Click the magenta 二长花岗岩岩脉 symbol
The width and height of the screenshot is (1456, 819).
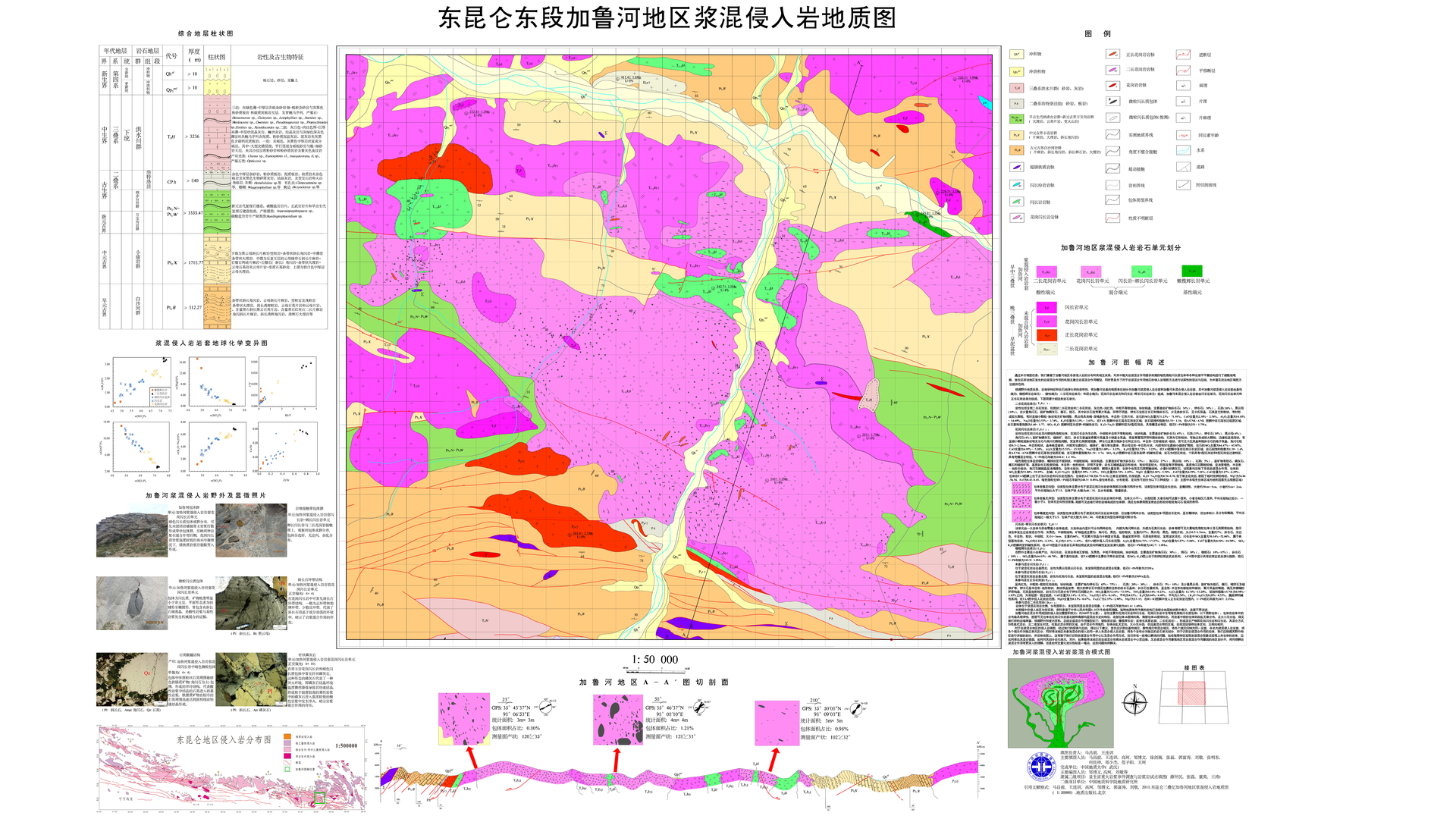coord(1112,70)
